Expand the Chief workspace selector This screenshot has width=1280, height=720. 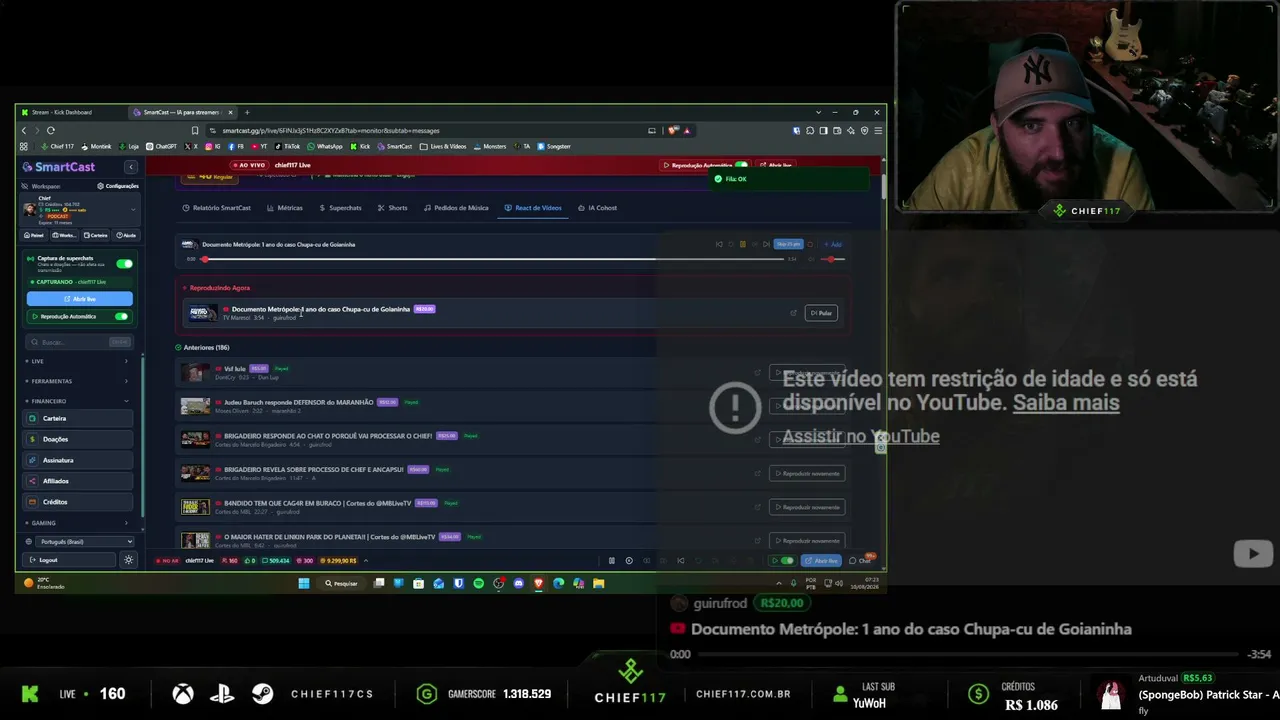(x=133, y=209)
